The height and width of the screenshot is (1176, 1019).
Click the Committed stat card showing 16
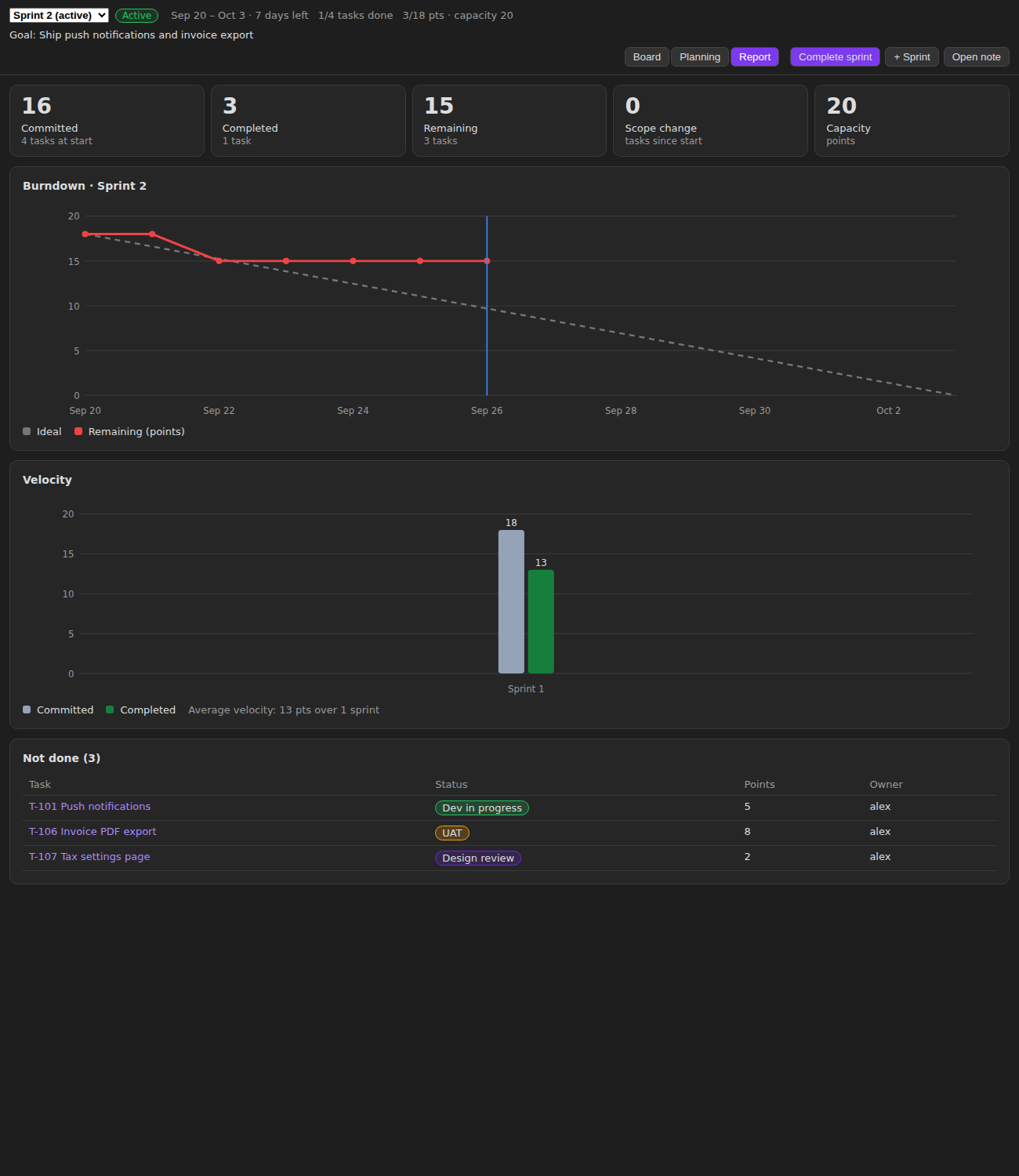(x=107, y=121)
